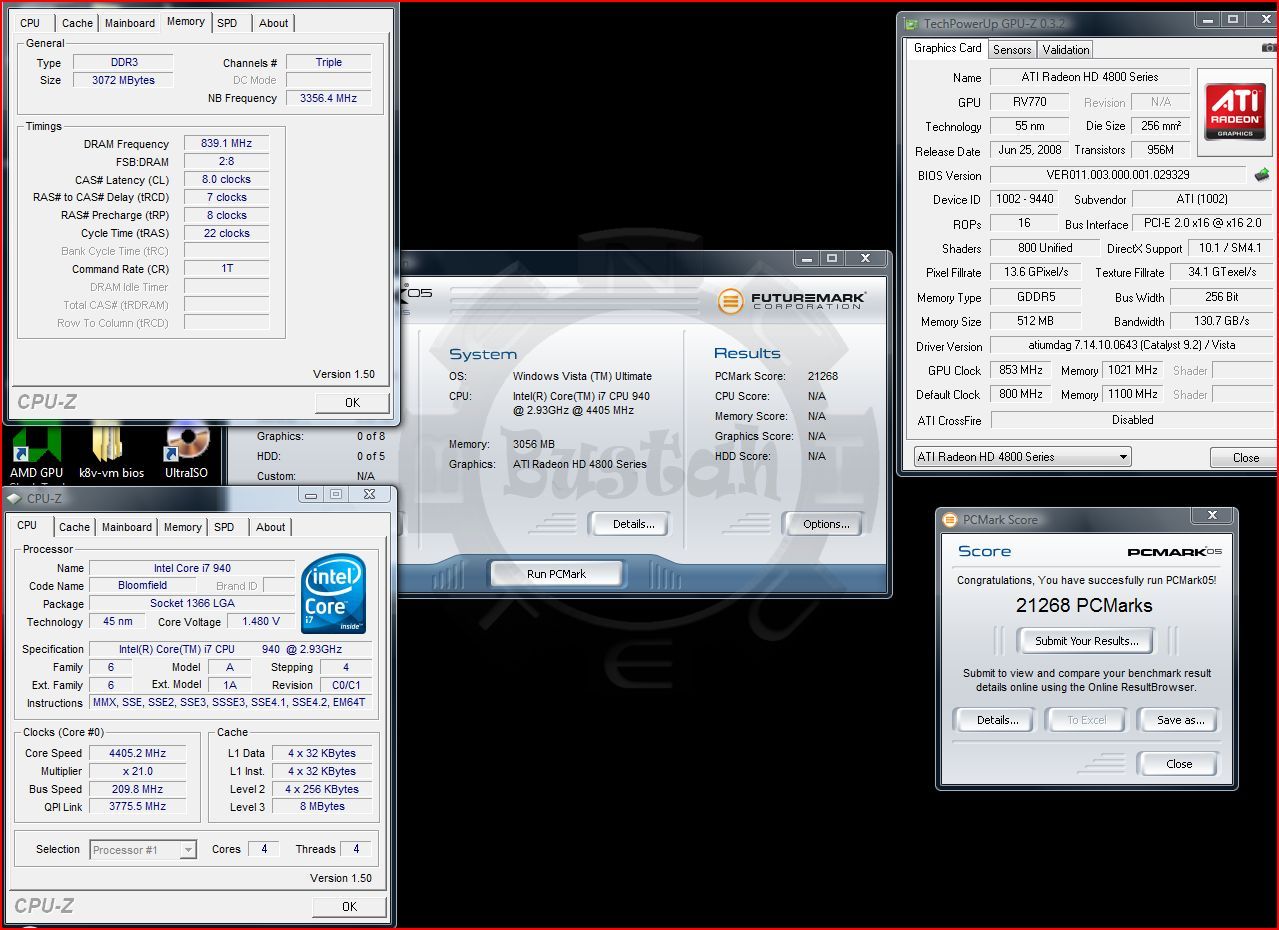Open Processor #1 selection dropdown in CPU-Z
Screen dimensions: 1279x930
pos(143,850)
